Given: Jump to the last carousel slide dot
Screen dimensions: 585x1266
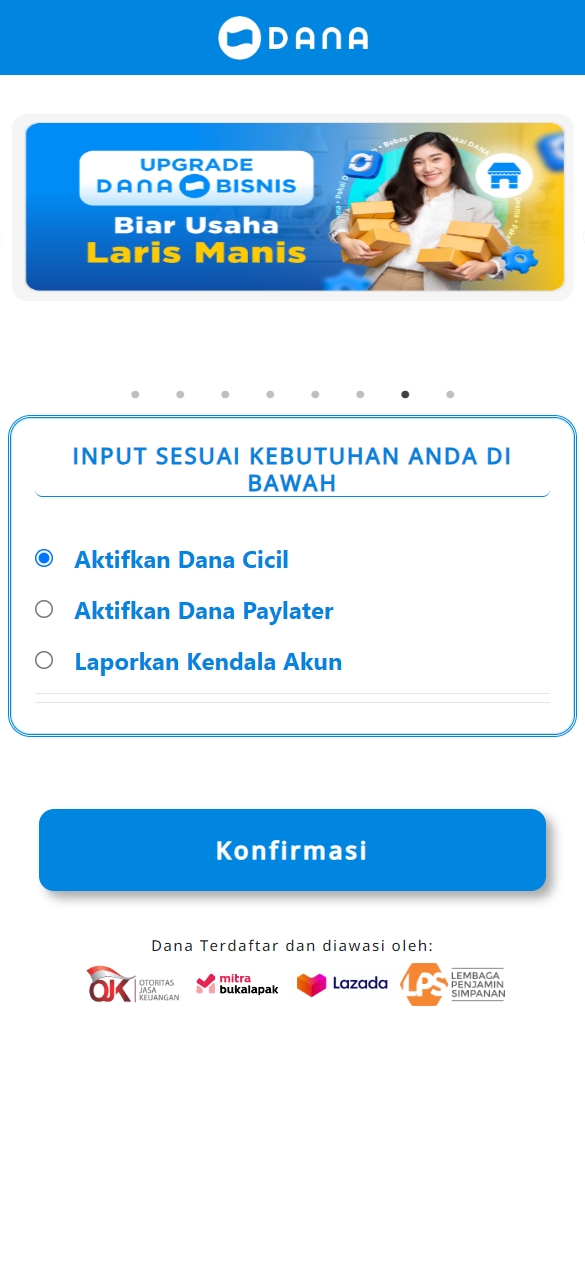Looking at the screenshot, I should click(x=450, y=394).
